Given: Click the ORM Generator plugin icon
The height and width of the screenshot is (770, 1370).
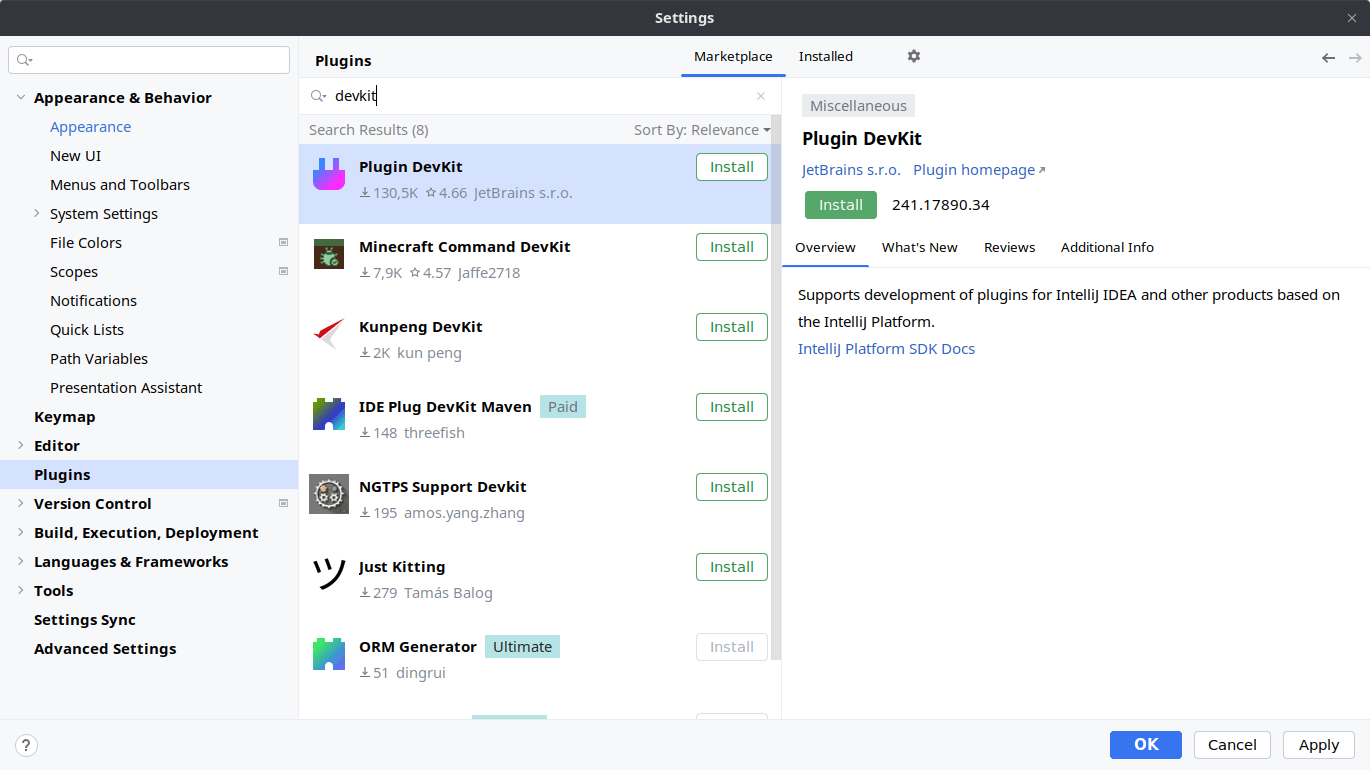Looking at the screenshot, I should (x=328, y=654).
